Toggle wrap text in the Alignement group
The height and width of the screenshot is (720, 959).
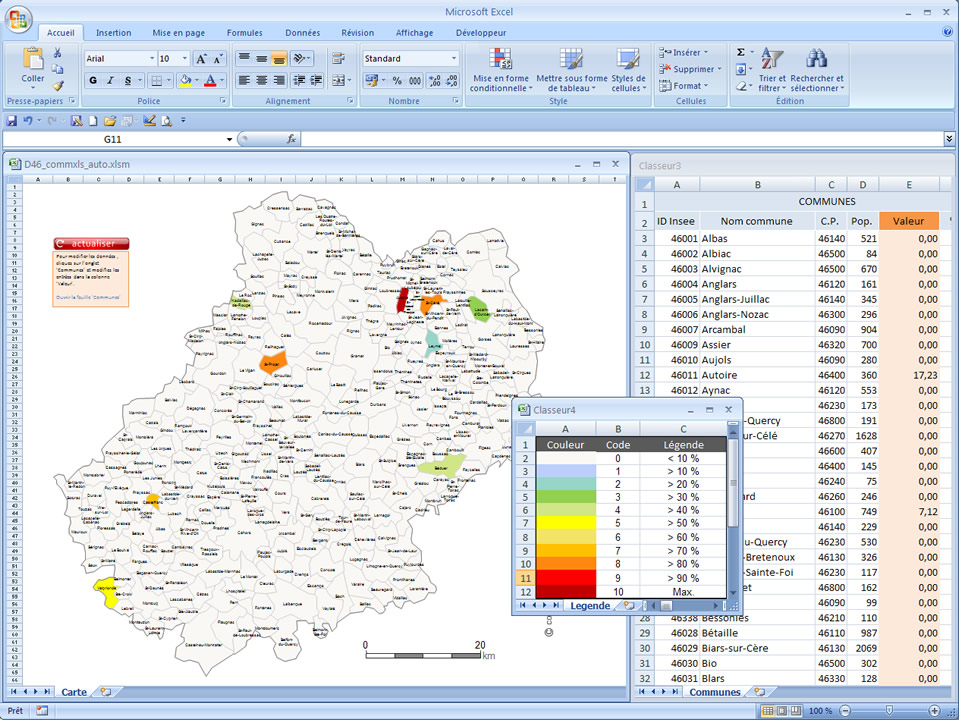pyautogui.click(x=338, y=59)
